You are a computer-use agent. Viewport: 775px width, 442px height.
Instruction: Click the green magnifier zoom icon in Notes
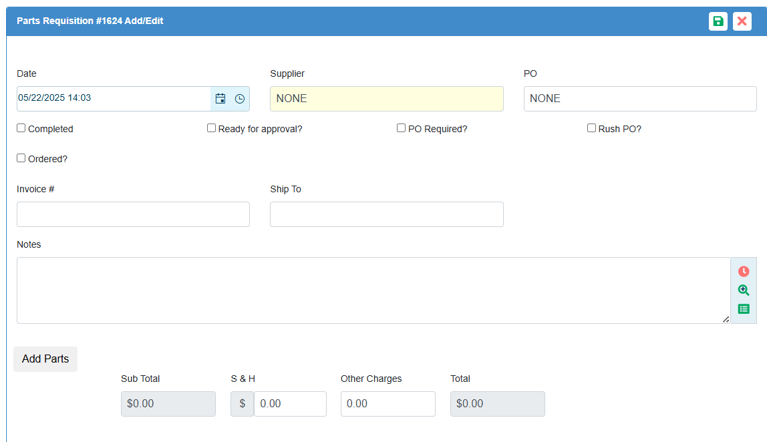[x=743, y=290]
